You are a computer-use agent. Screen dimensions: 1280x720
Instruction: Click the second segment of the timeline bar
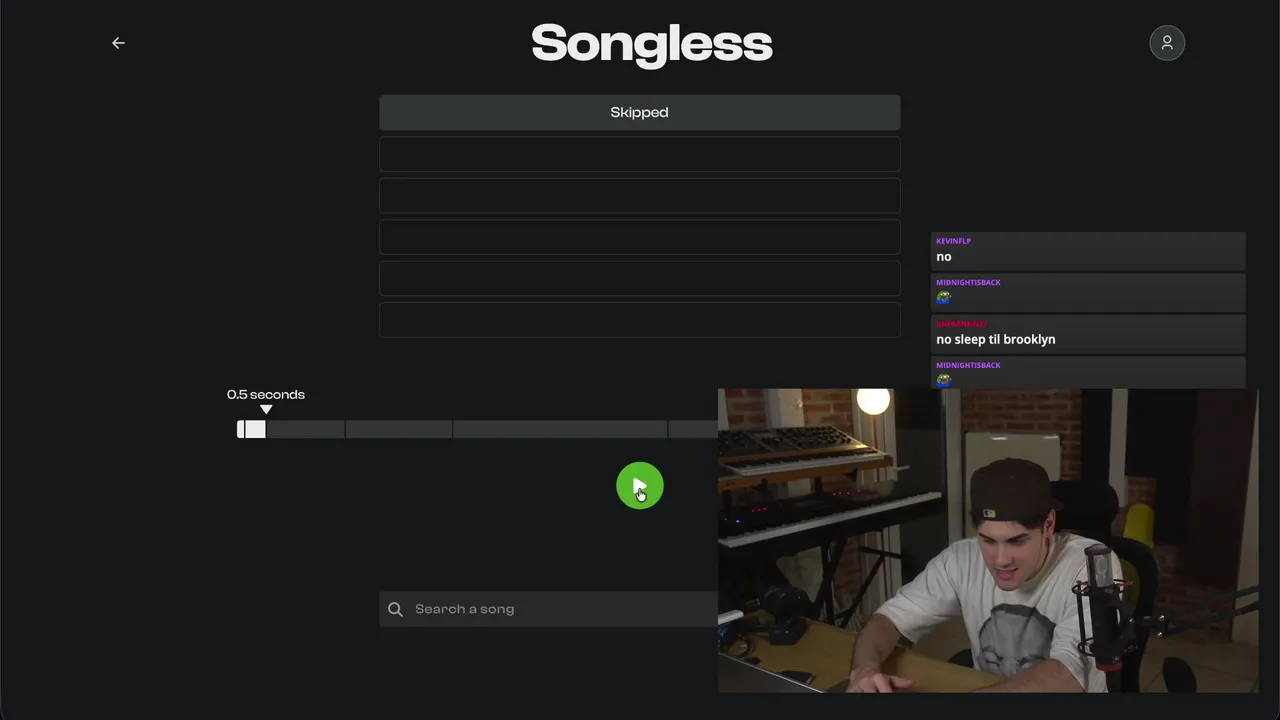pyautogui.click(x=305, y=429)
